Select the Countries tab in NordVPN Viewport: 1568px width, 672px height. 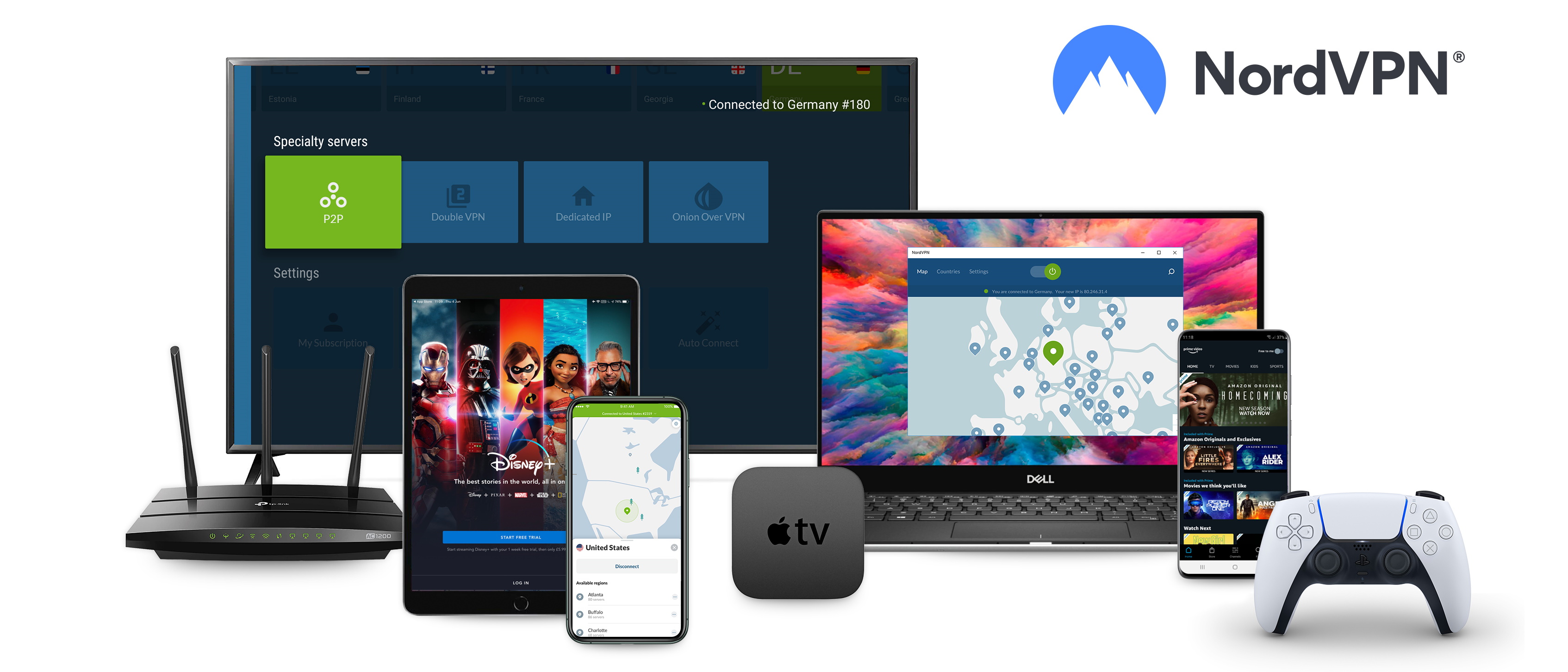(948, 269)
